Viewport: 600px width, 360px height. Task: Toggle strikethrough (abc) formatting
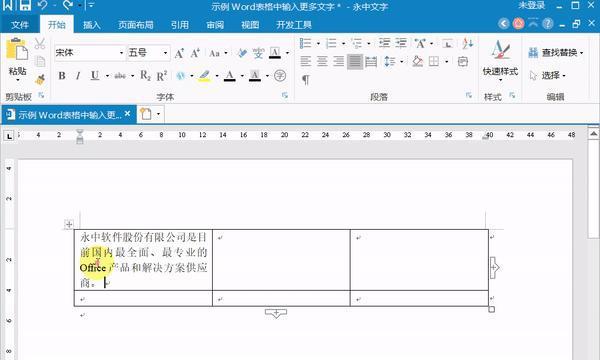point(120,76)
